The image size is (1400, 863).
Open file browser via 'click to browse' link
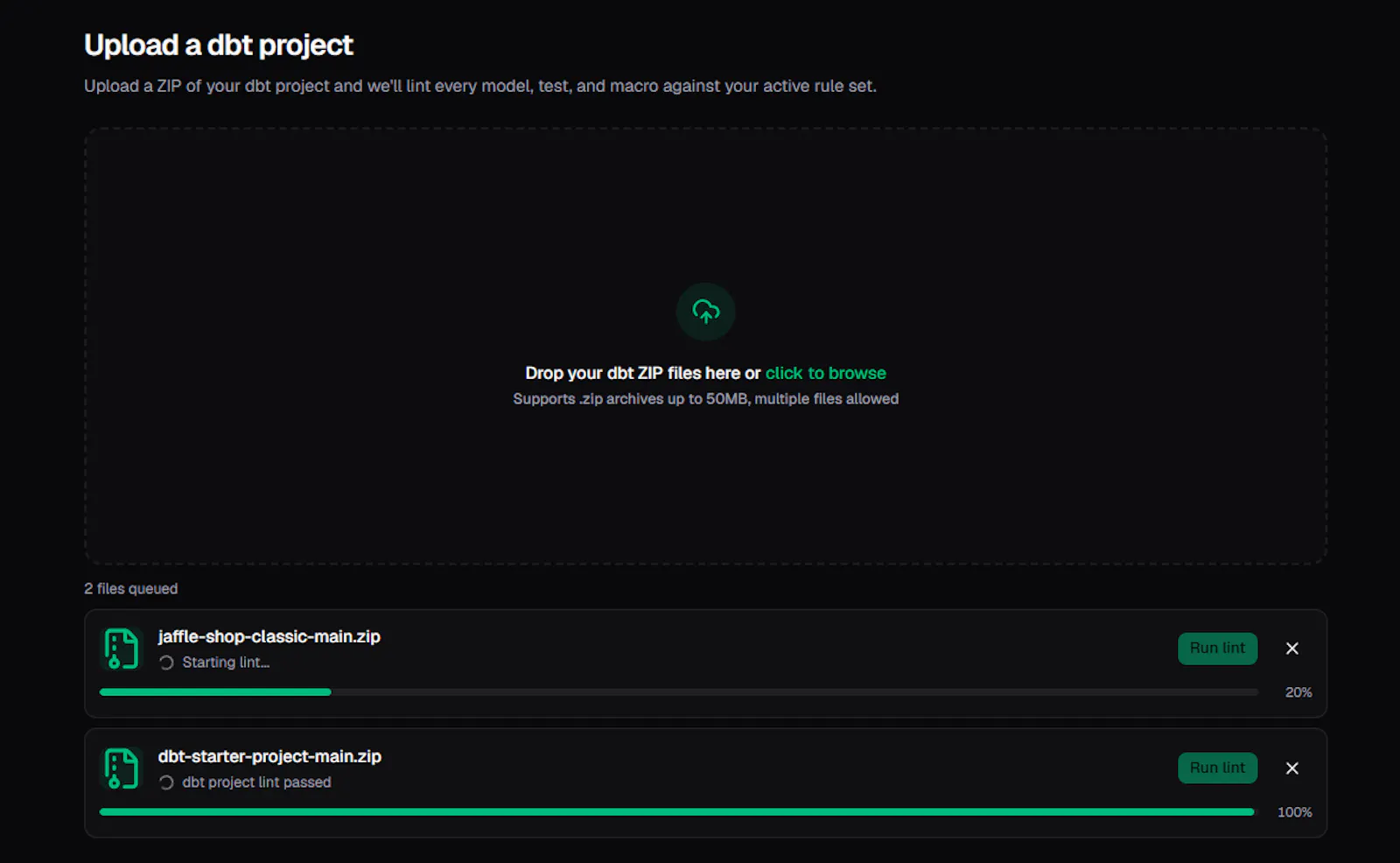coord(825,373)
